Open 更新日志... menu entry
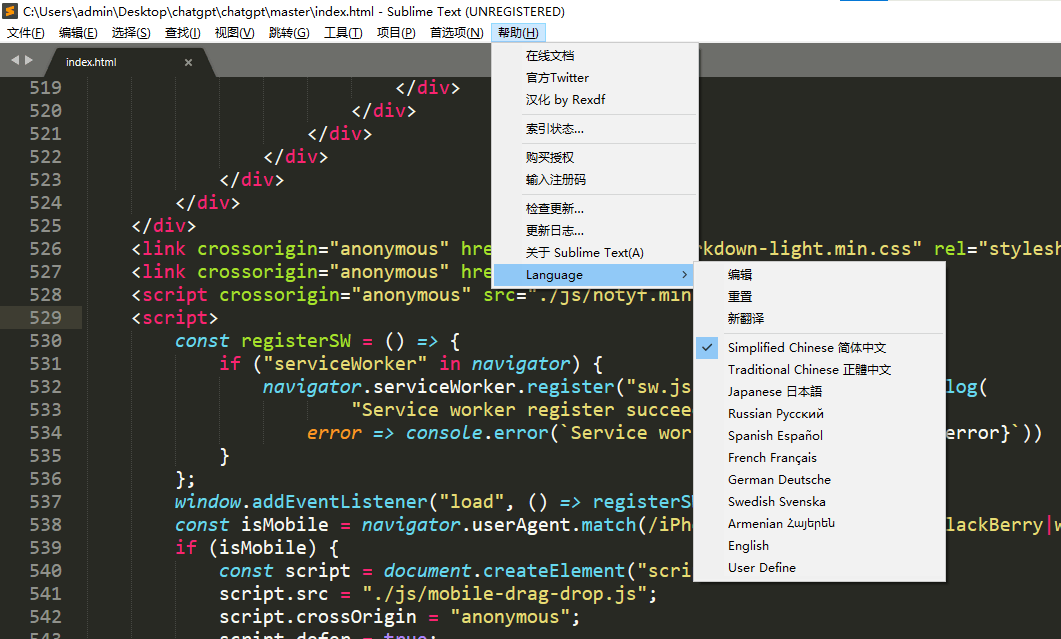1061x639 pixels. [x=595, y=230]
